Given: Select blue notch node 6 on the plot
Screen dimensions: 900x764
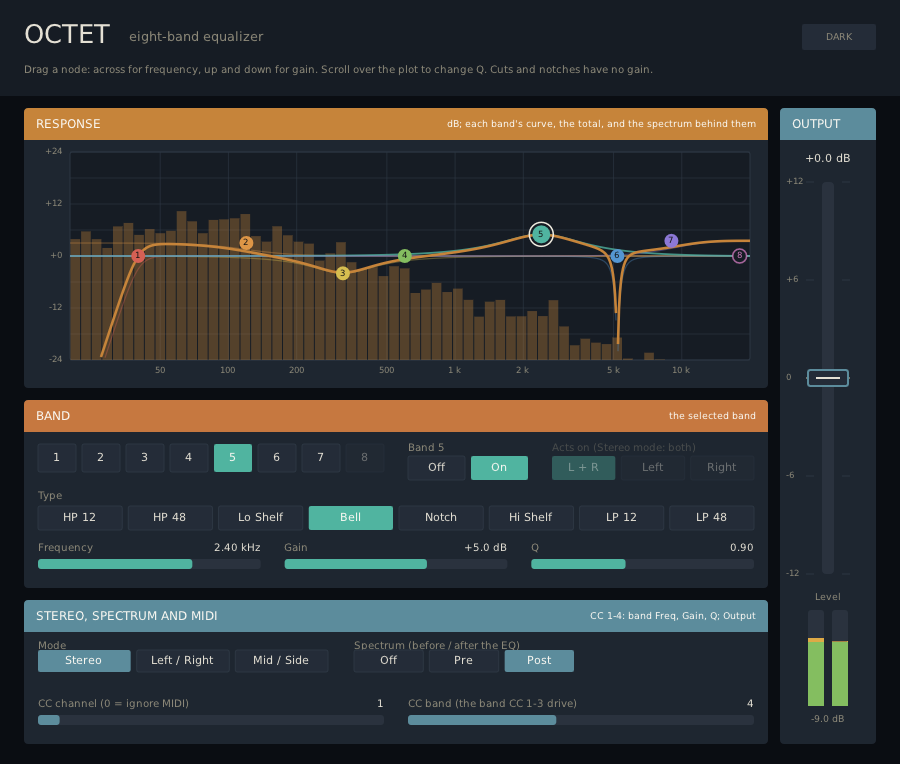Looking at the screenshot, I should coord(617,255).
